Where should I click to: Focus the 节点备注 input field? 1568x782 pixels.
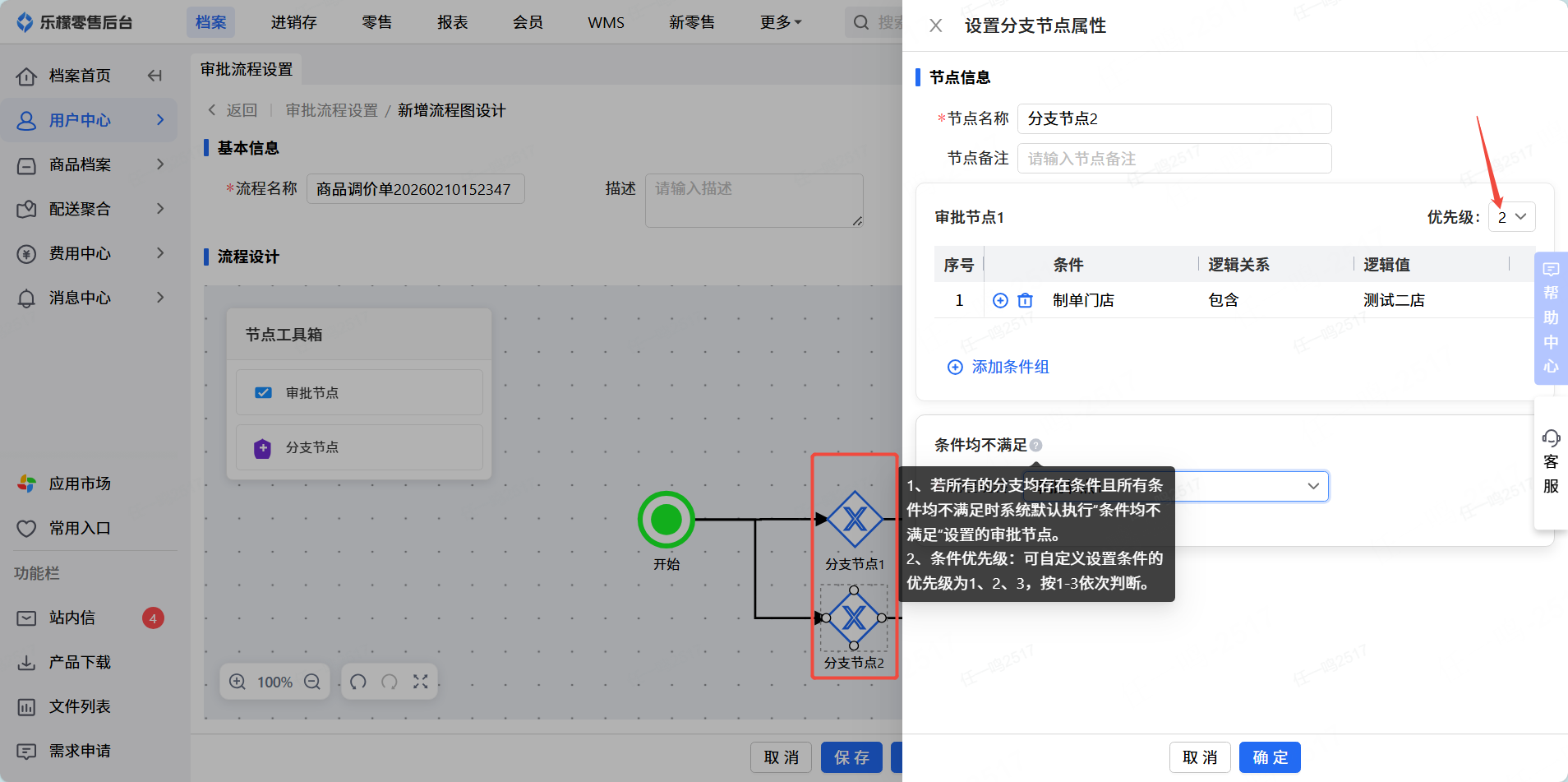click(x=1174, y=158)
